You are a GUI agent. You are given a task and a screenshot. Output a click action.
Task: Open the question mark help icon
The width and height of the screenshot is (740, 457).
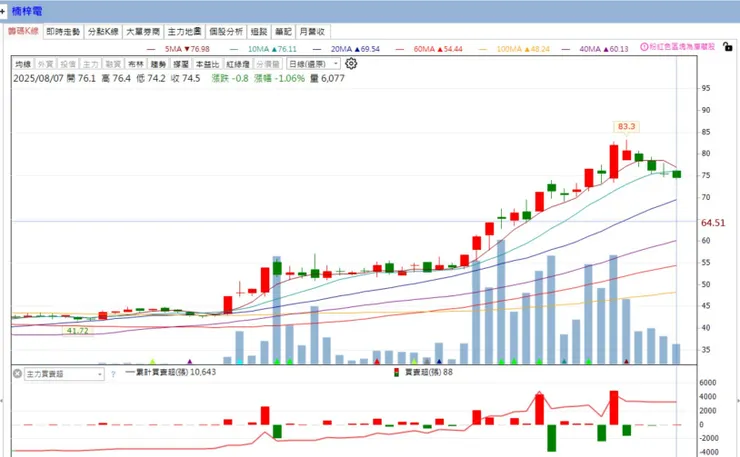coord(113,374)
